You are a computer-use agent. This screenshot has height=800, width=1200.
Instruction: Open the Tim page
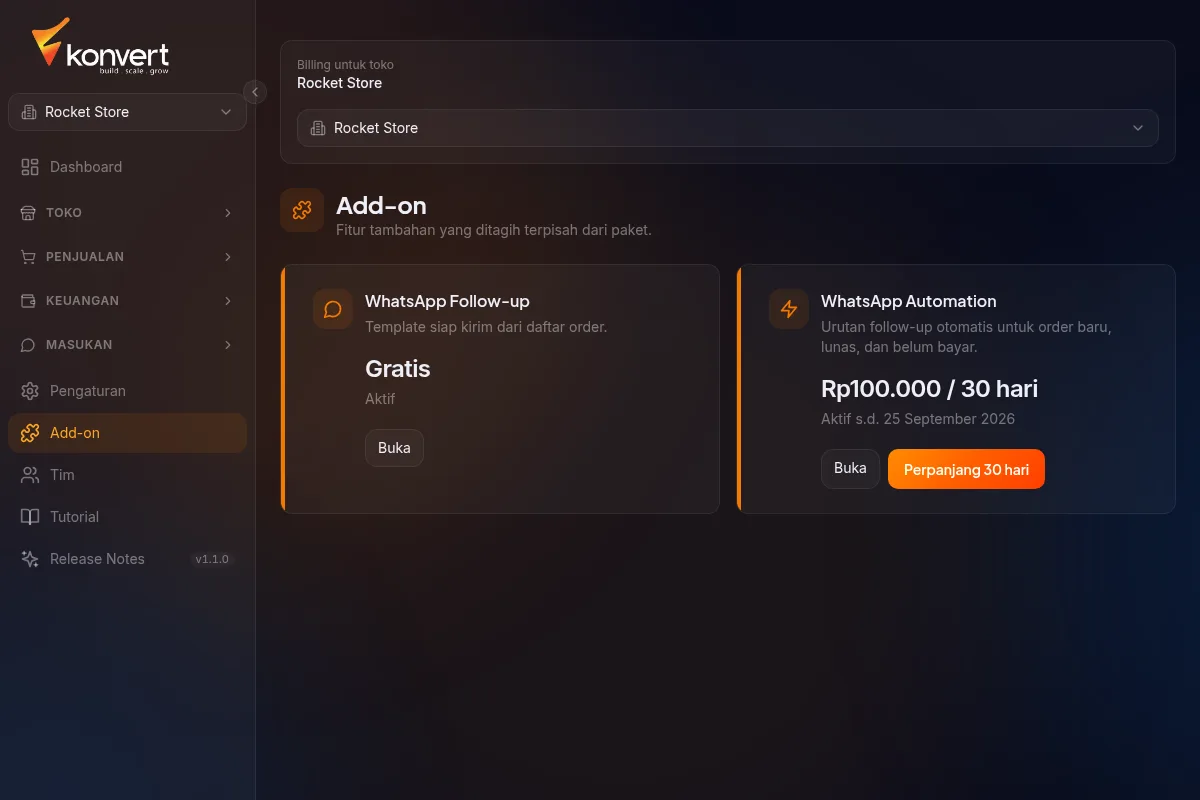[x=127, y=475]
